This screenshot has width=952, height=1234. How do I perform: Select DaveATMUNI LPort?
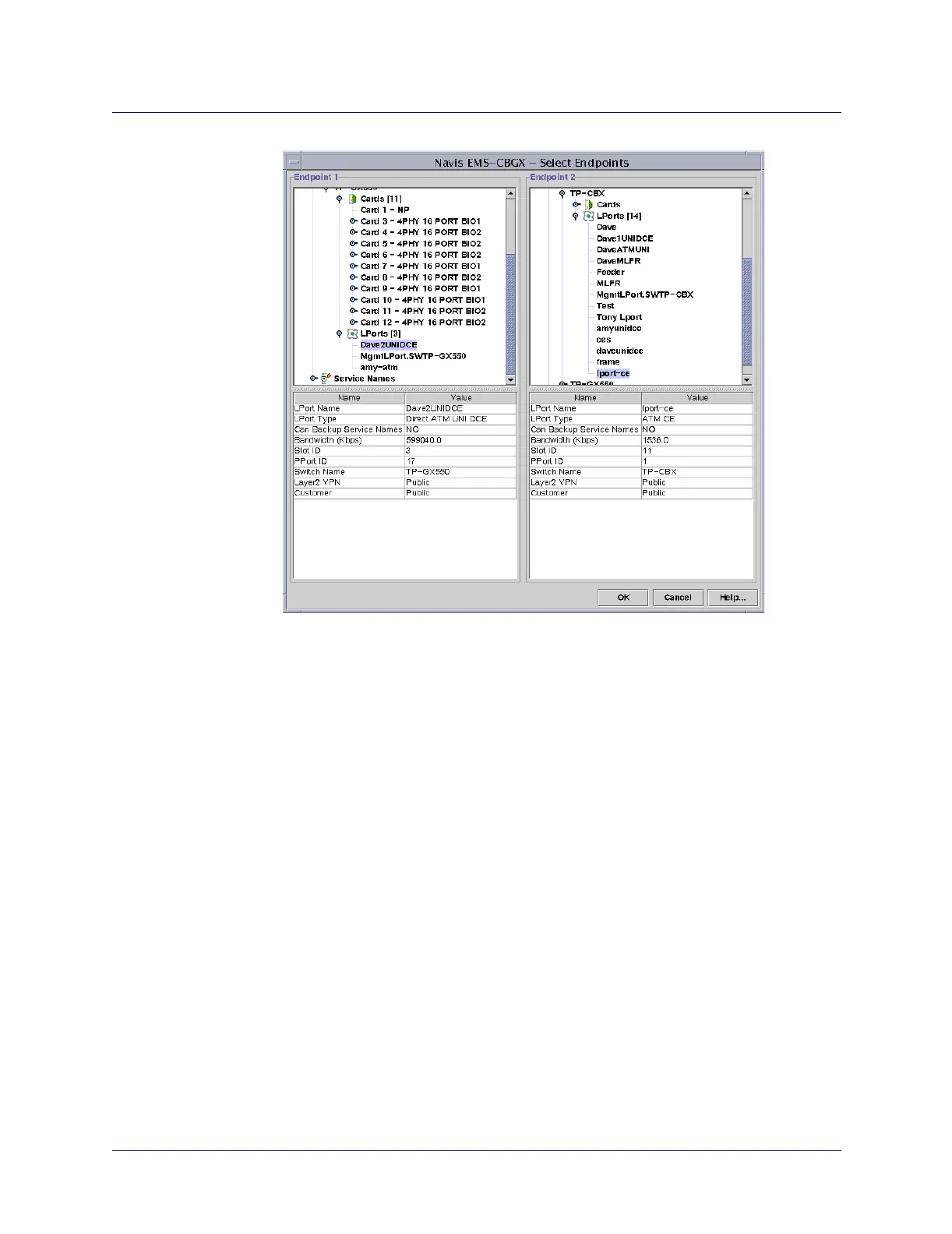(622, 250)
